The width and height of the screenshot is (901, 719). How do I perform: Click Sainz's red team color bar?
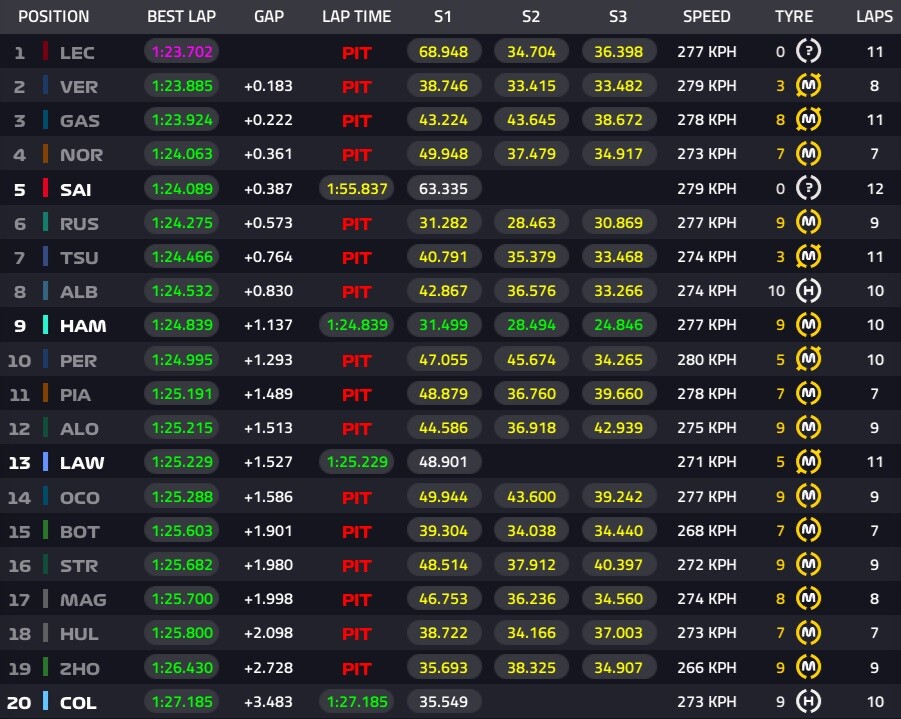point(45,189)
